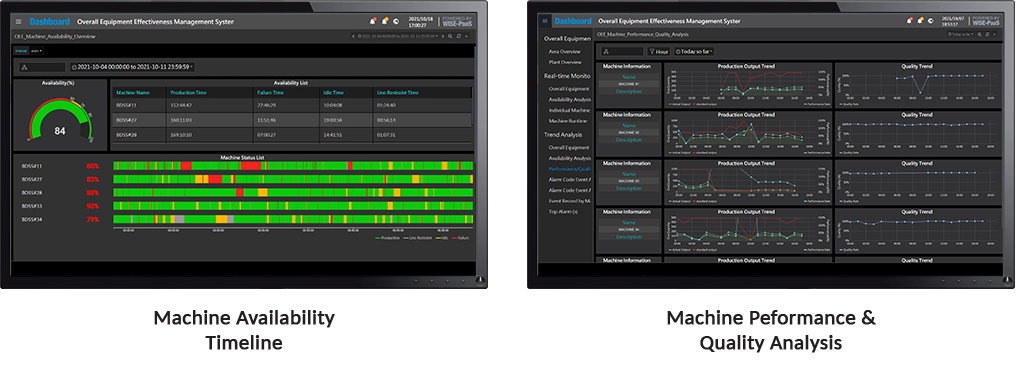Click refresh icon in Performance dashboard toolbar

(x=987, y=34)
